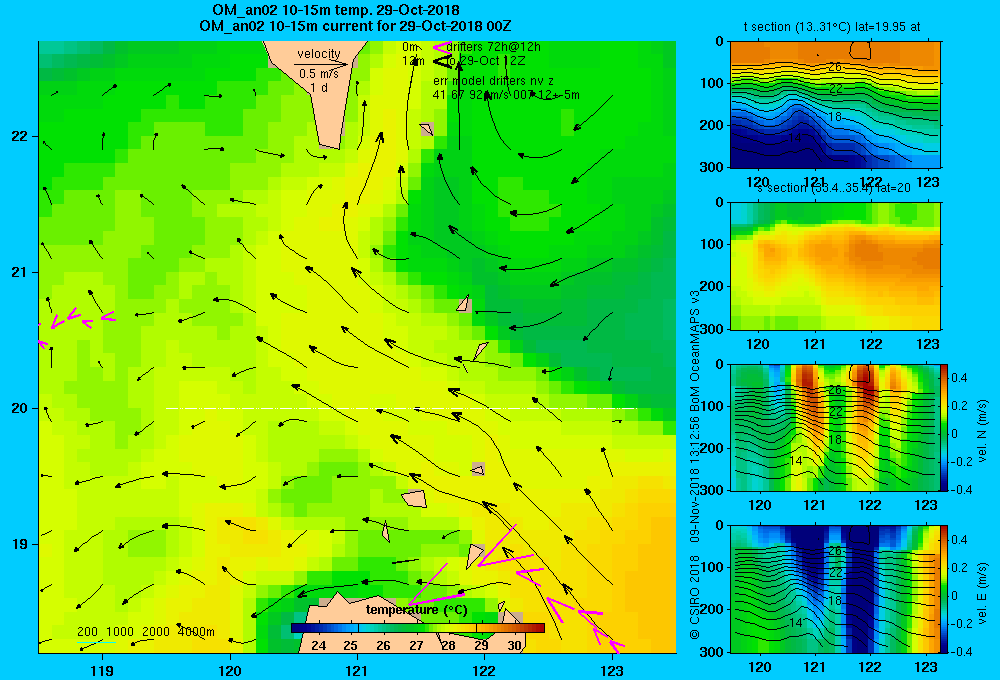Click the "1 d" legend text
This screenshot has height=680, width=1000.
(x=319, y=87)
